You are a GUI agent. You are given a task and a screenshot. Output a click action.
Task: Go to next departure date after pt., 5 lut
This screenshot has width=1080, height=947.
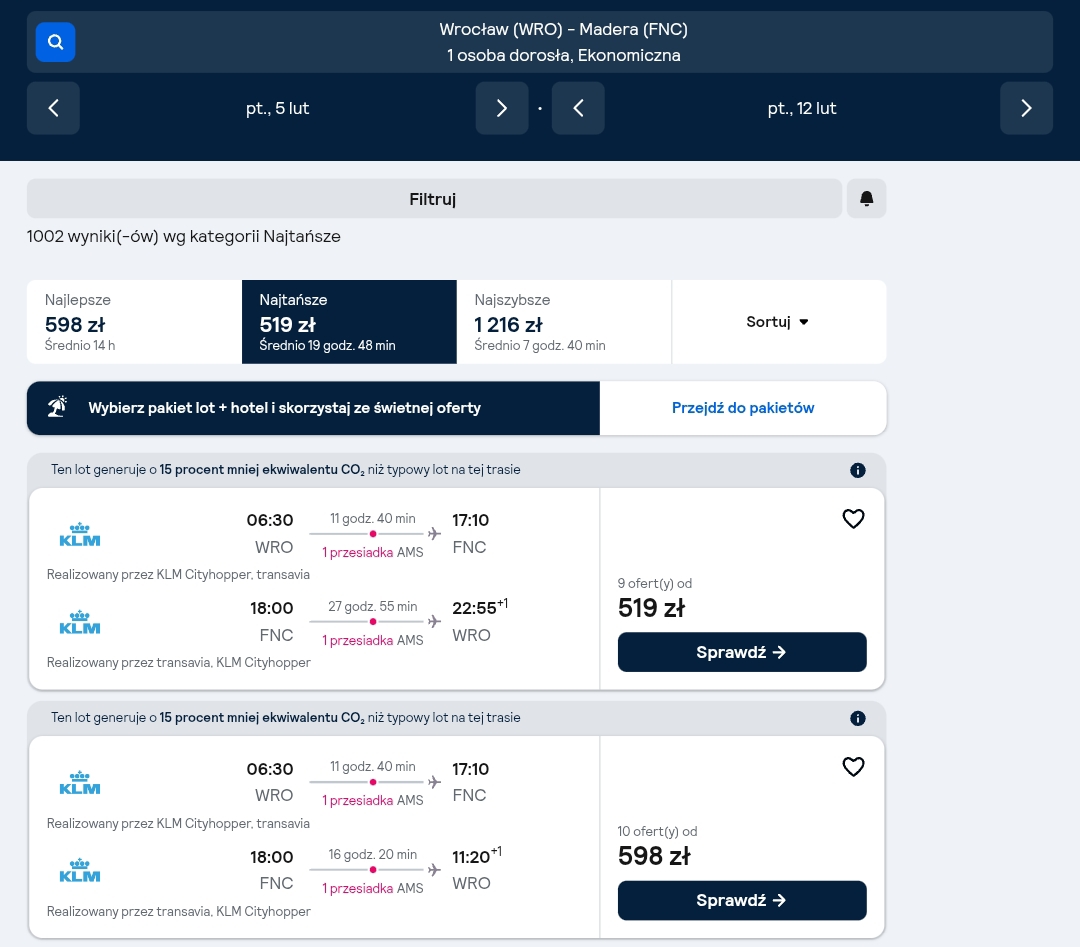[x=501, y=108]
